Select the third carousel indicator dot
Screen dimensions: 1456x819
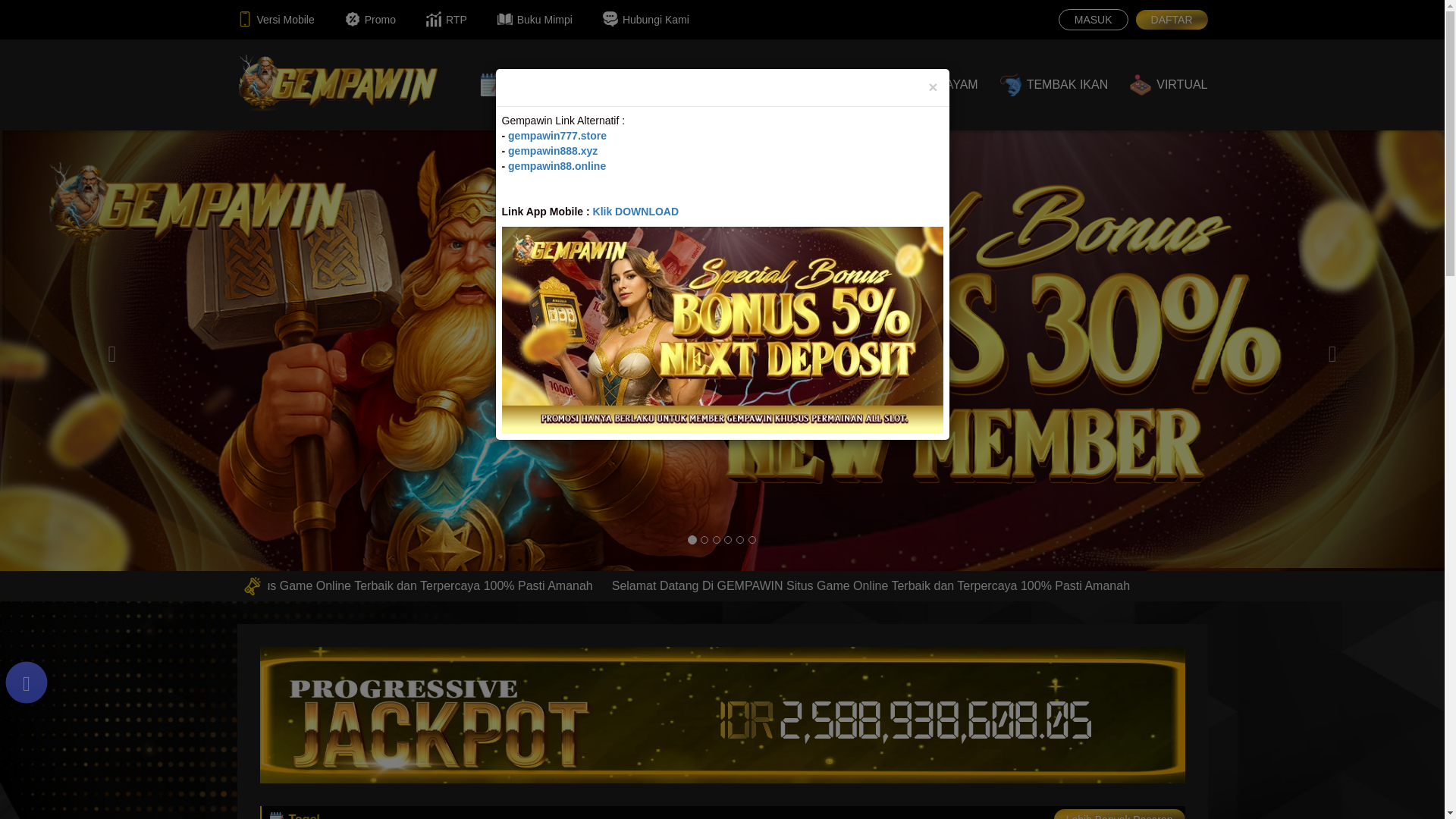tap(717, 540)
